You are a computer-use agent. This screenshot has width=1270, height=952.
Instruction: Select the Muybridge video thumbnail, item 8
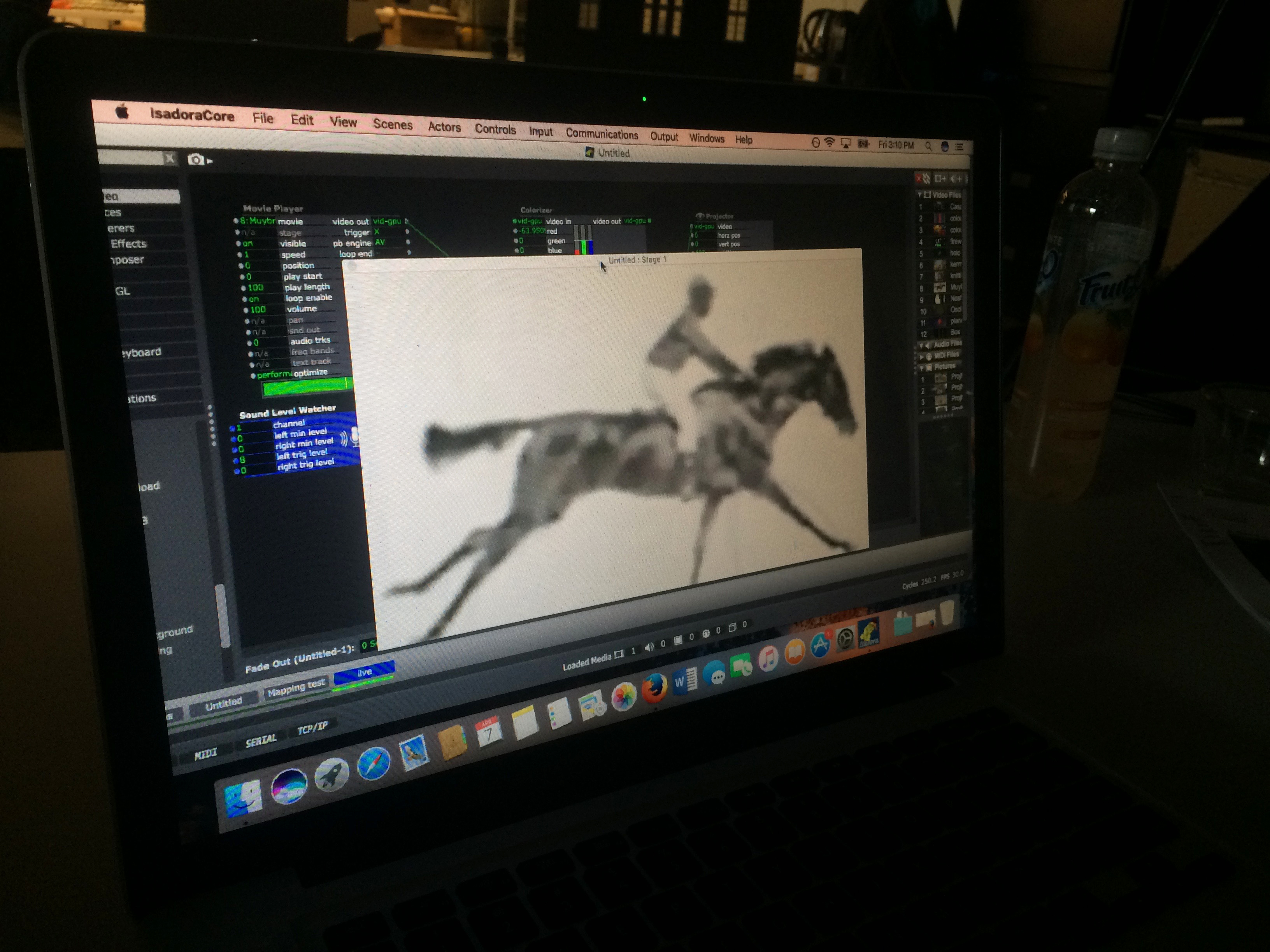click(x=940, y=287)
